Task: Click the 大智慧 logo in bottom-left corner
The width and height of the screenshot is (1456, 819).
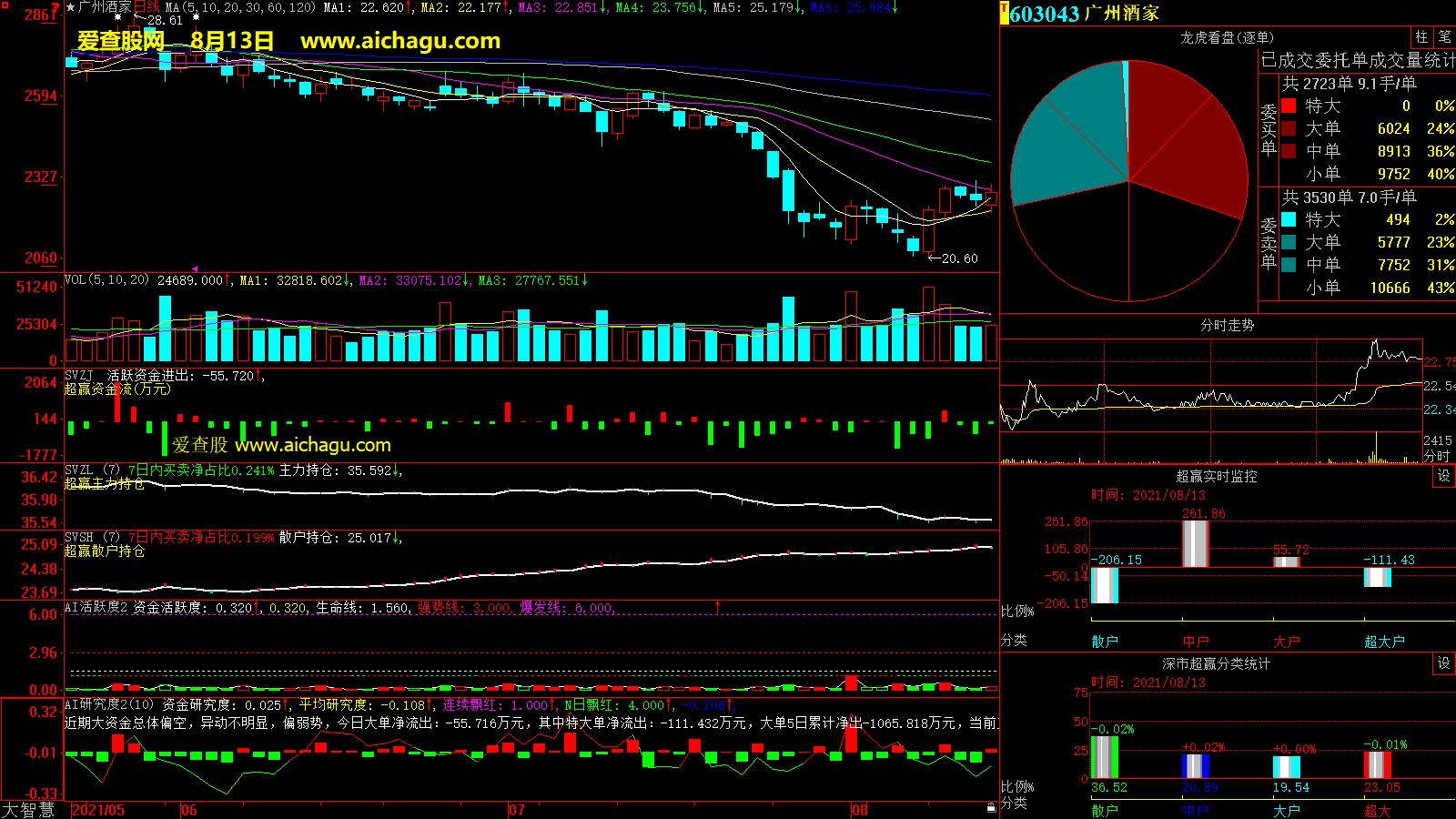Action: pos(29,810)
